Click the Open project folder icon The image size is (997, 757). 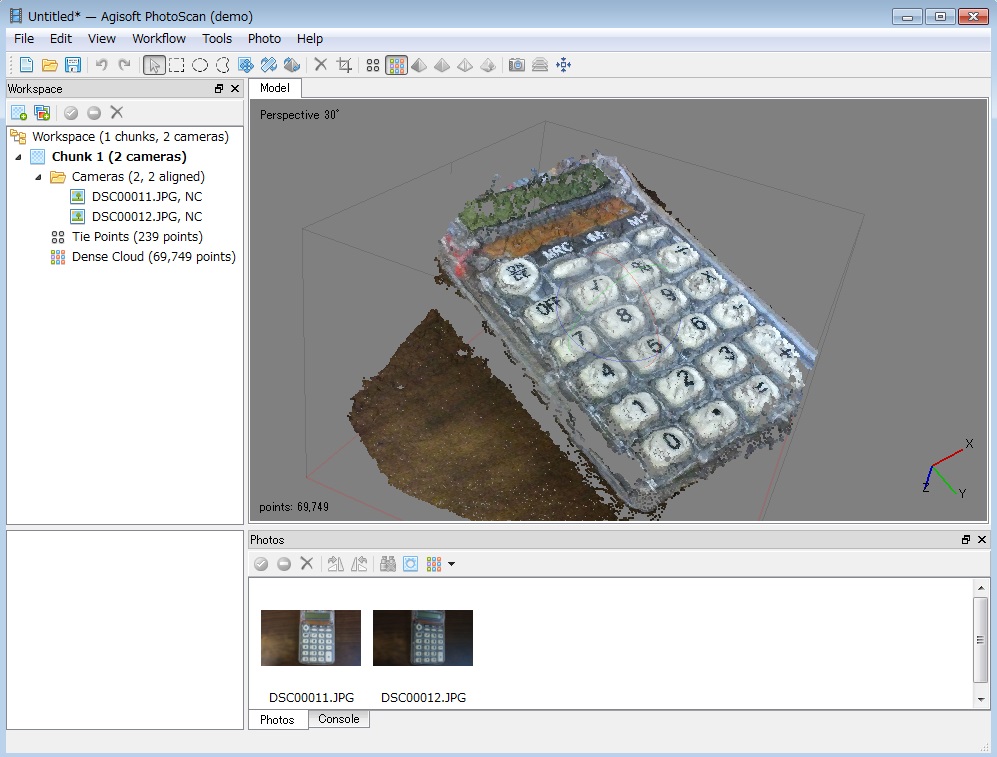[x=49, y=65]
